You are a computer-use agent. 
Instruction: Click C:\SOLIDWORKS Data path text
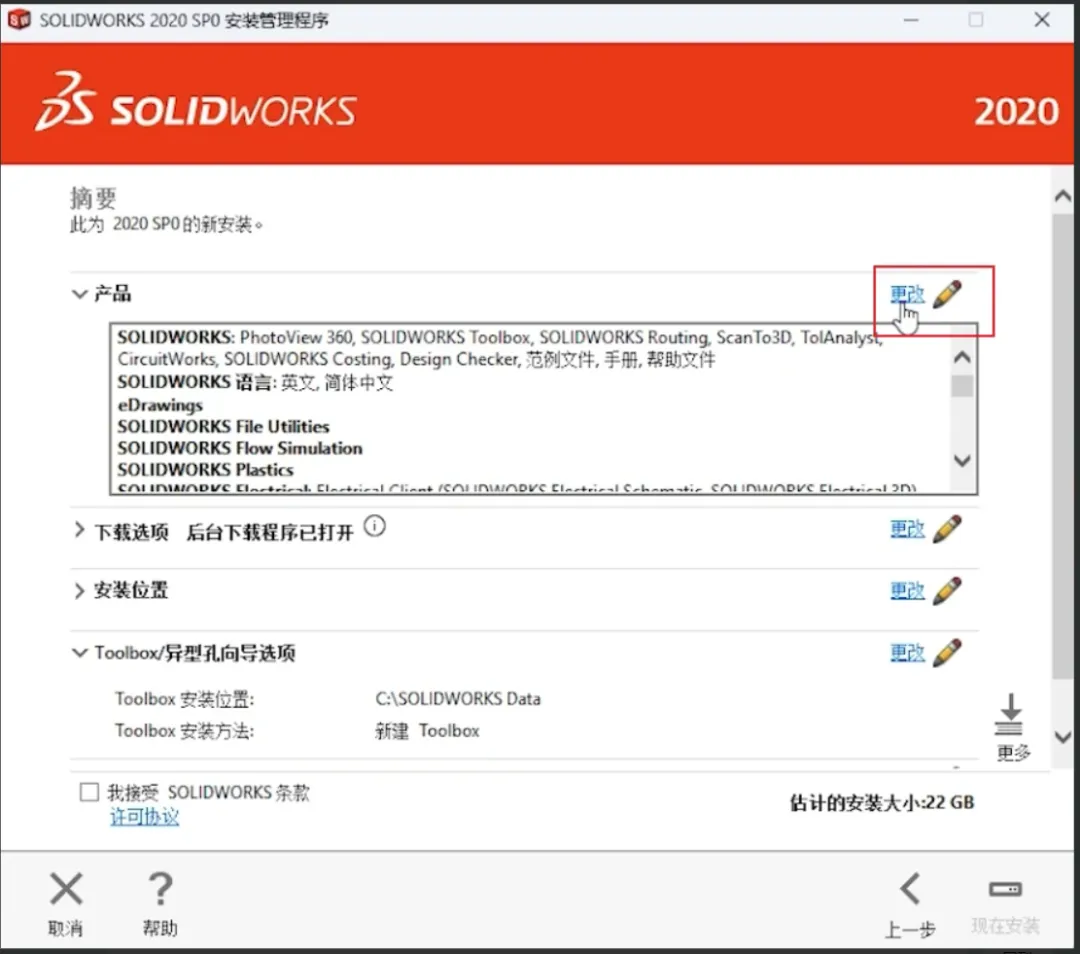pos(458,699)
